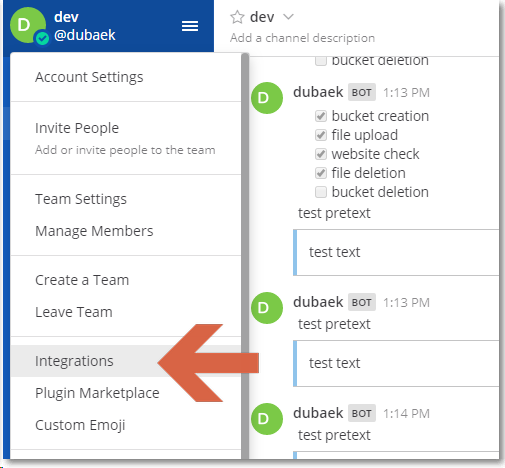
Task: Toggle the bucket creation checkbox
Action: click(321, 116)
